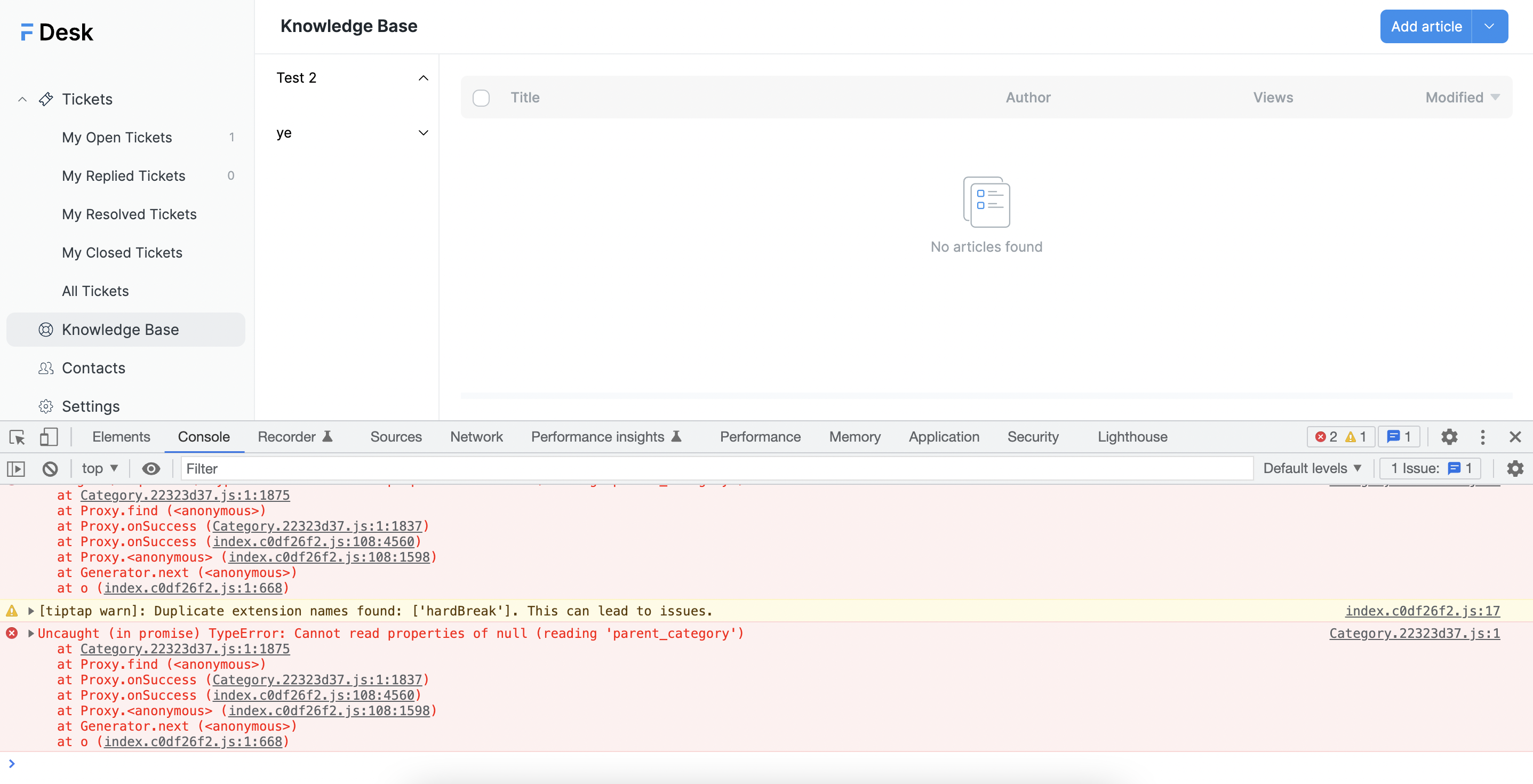Click the Desk logo
This screenshot has height=784, width=1533.
[57, 31]
